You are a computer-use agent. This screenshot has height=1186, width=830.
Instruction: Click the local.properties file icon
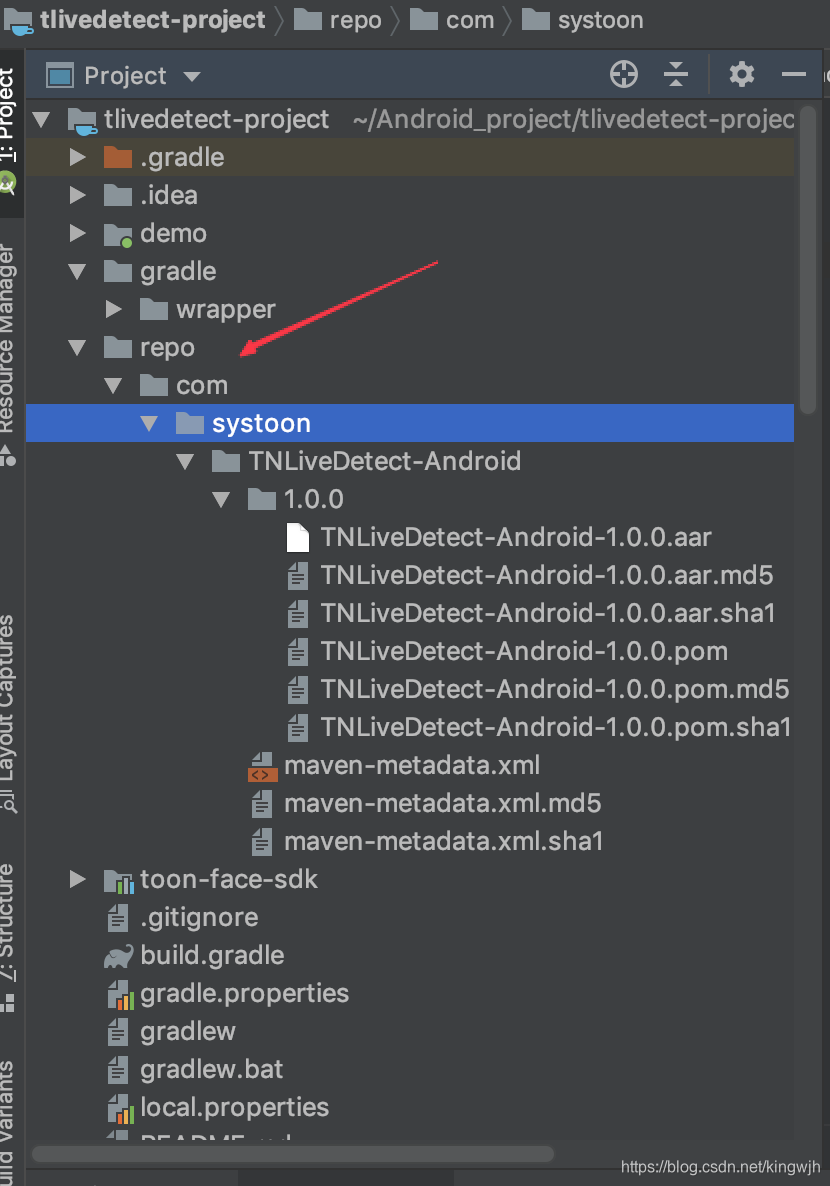120,1108
